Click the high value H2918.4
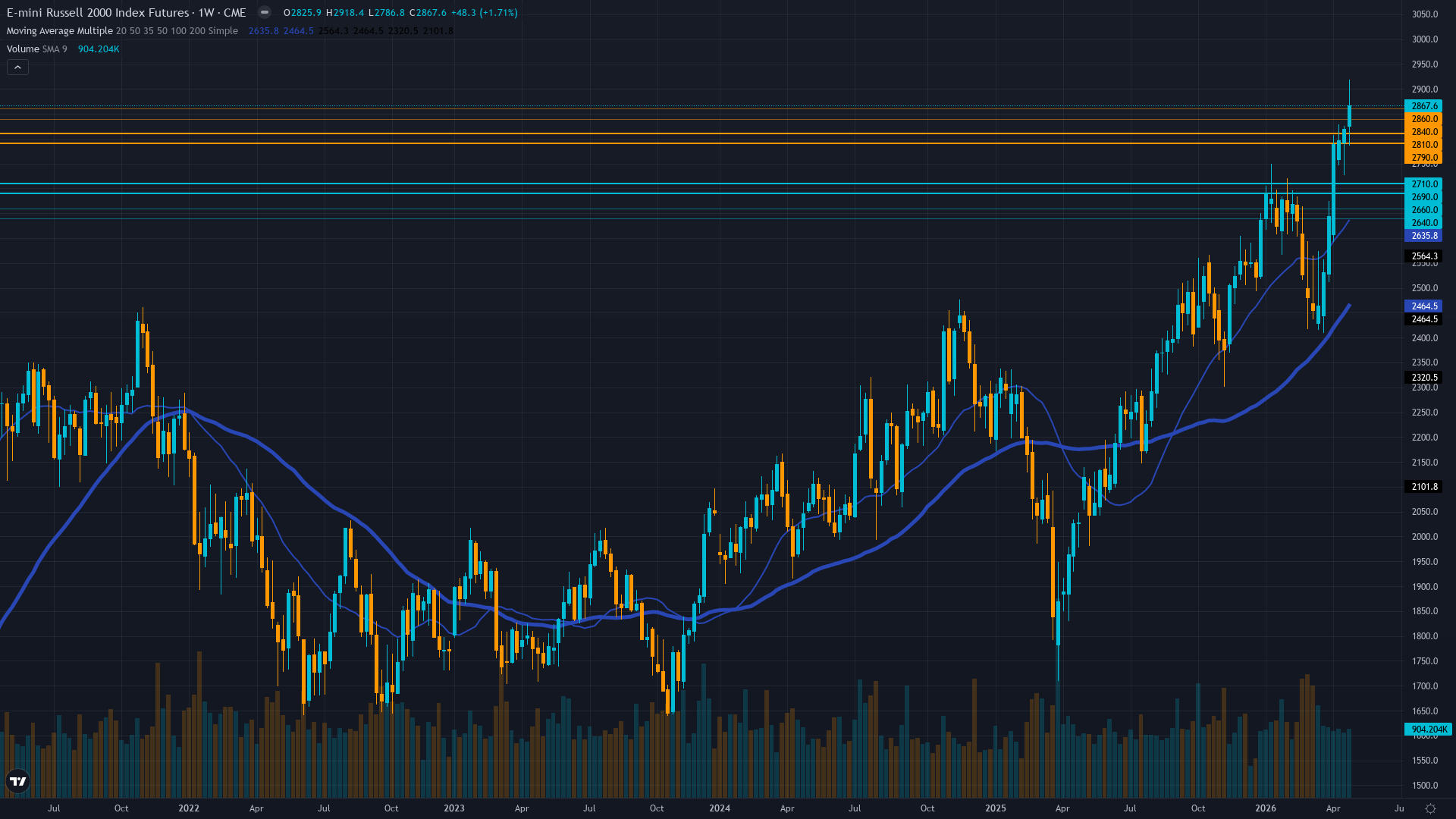1456x819 pixels. [345, 13]
